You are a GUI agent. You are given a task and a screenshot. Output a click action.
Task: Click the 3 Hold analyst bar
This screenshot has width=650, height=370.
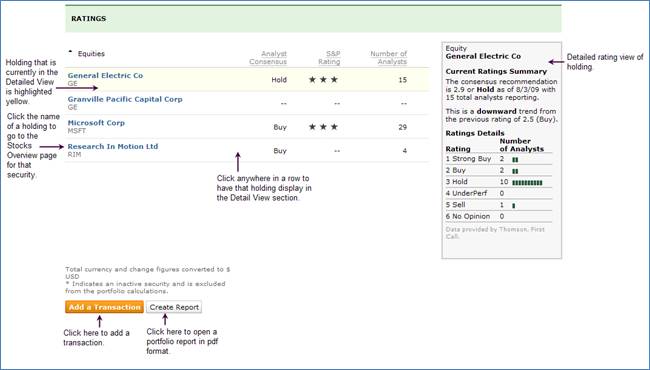527,183
